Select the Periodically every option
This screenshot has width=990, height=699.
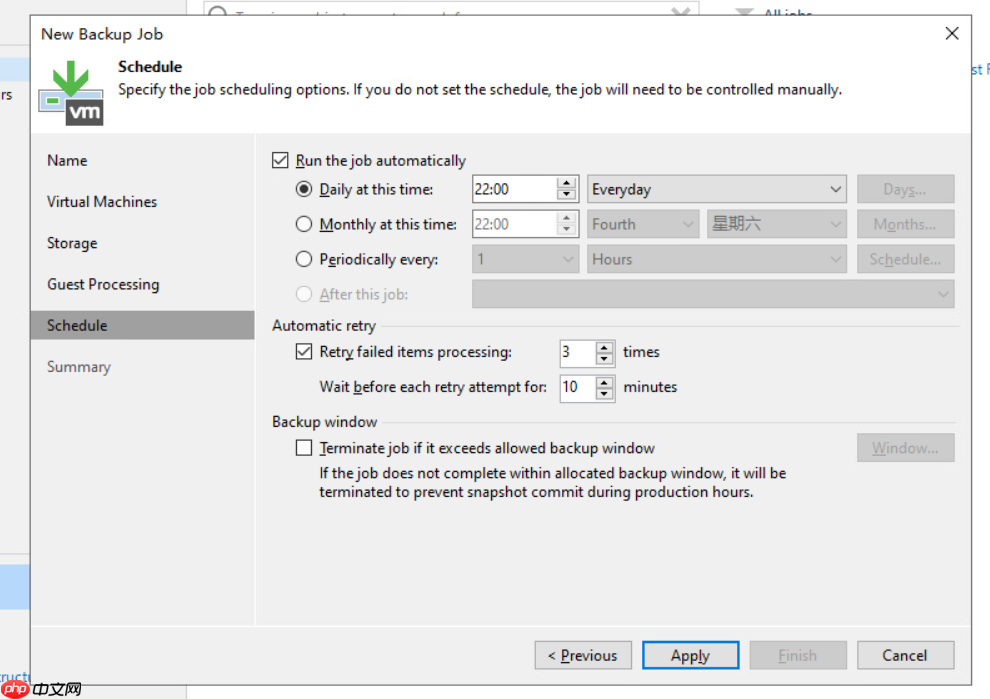coord(303,259)
